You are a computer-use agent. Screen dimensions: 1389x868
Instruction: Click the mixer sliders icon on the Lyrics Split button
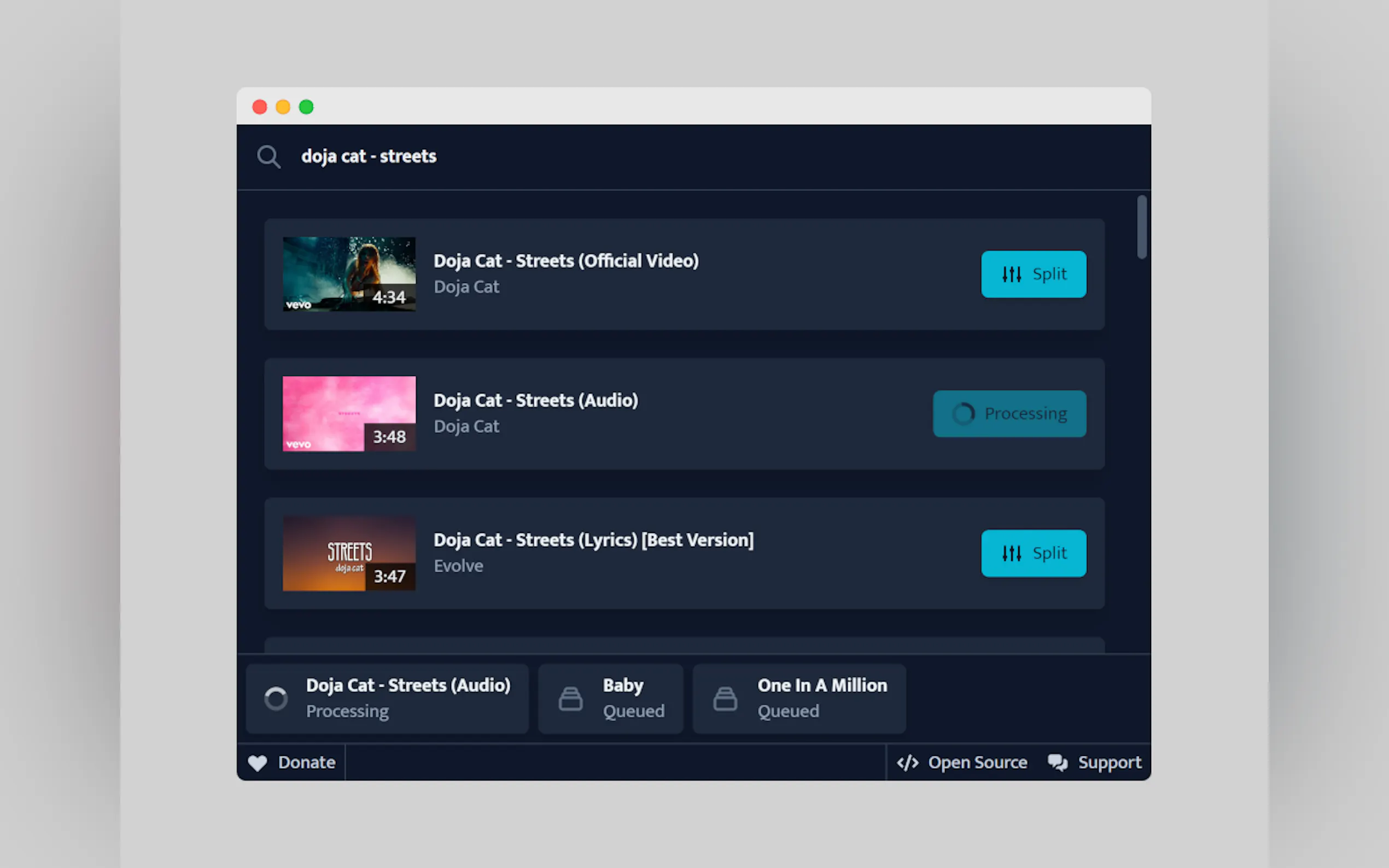(1011, 553)
